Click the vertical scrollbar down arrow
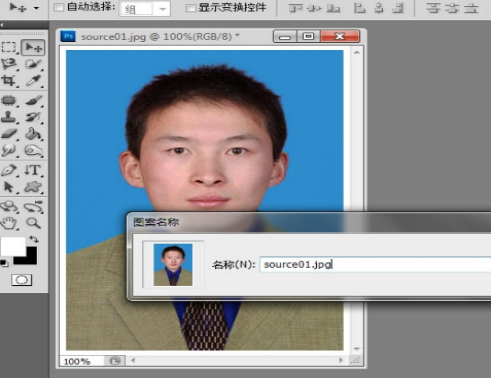This screenshot has width=492, height=378. [356, 349]
